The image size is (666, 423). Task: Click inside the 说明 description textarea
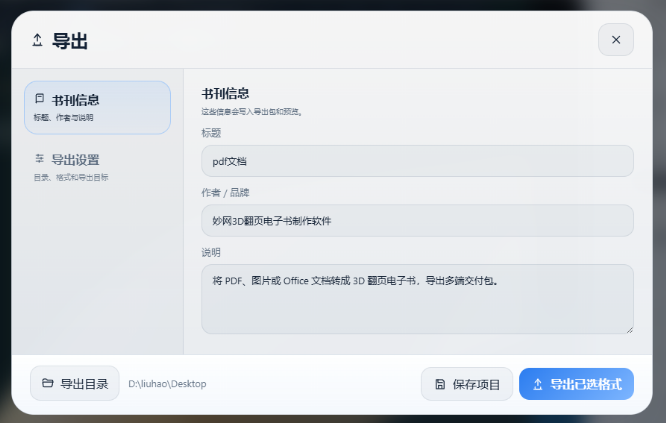coord(417,299)
